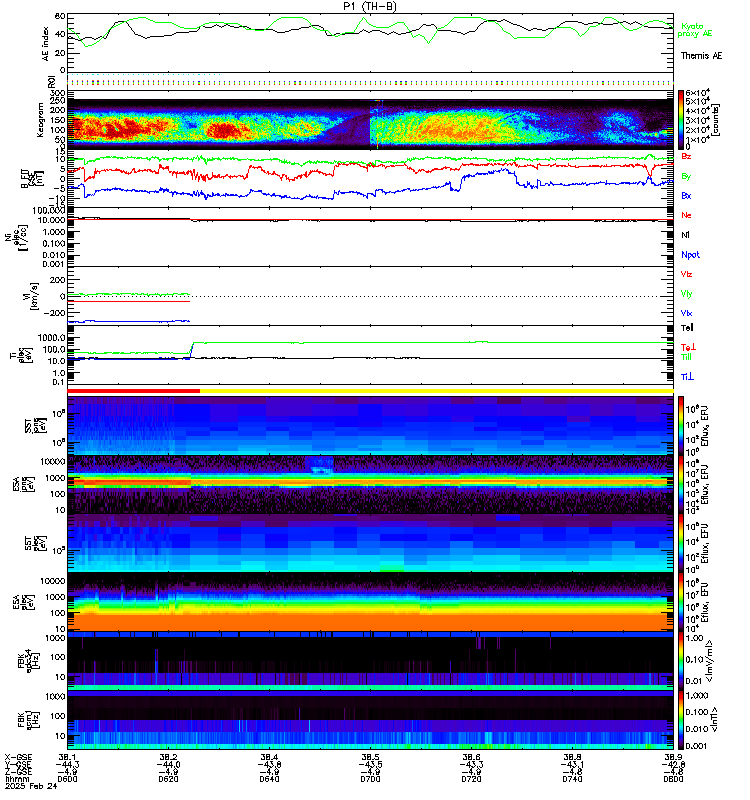Click the "2025 Feb 24" date label
This screenshot has width=750, height=800.
coord(31,786)
